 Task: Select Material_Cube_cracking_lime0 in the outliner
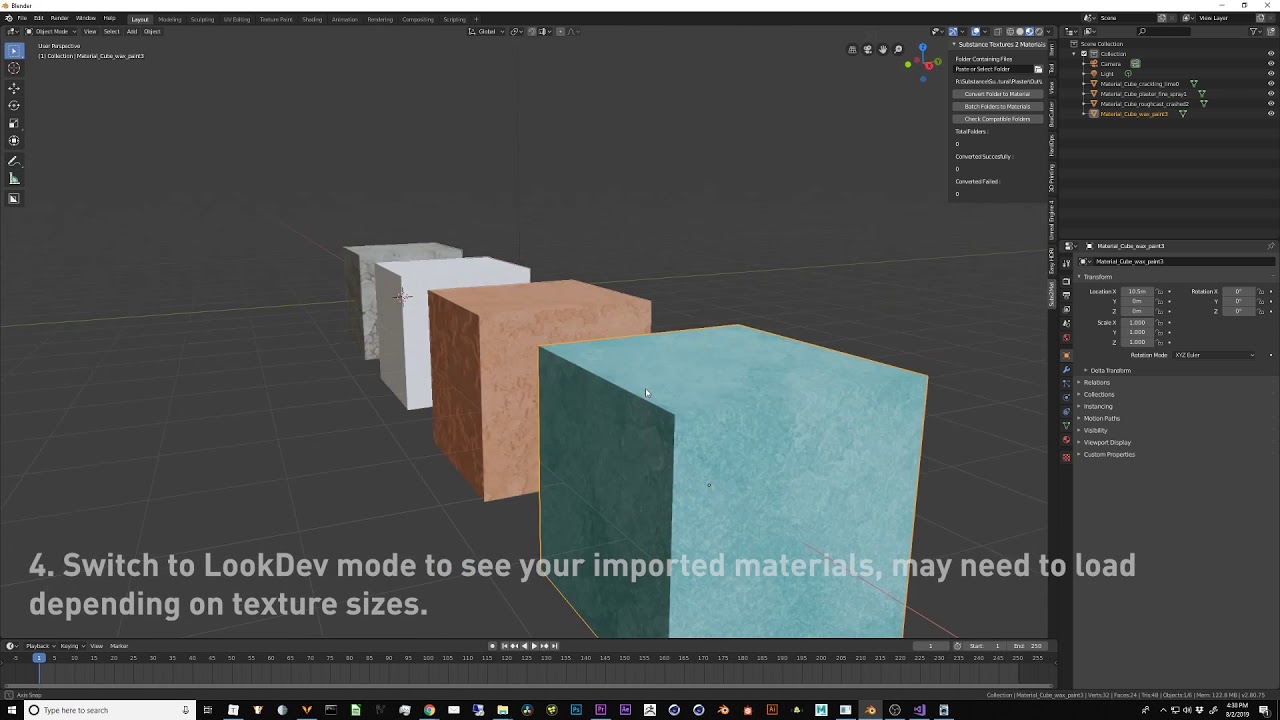point(1140,84)
